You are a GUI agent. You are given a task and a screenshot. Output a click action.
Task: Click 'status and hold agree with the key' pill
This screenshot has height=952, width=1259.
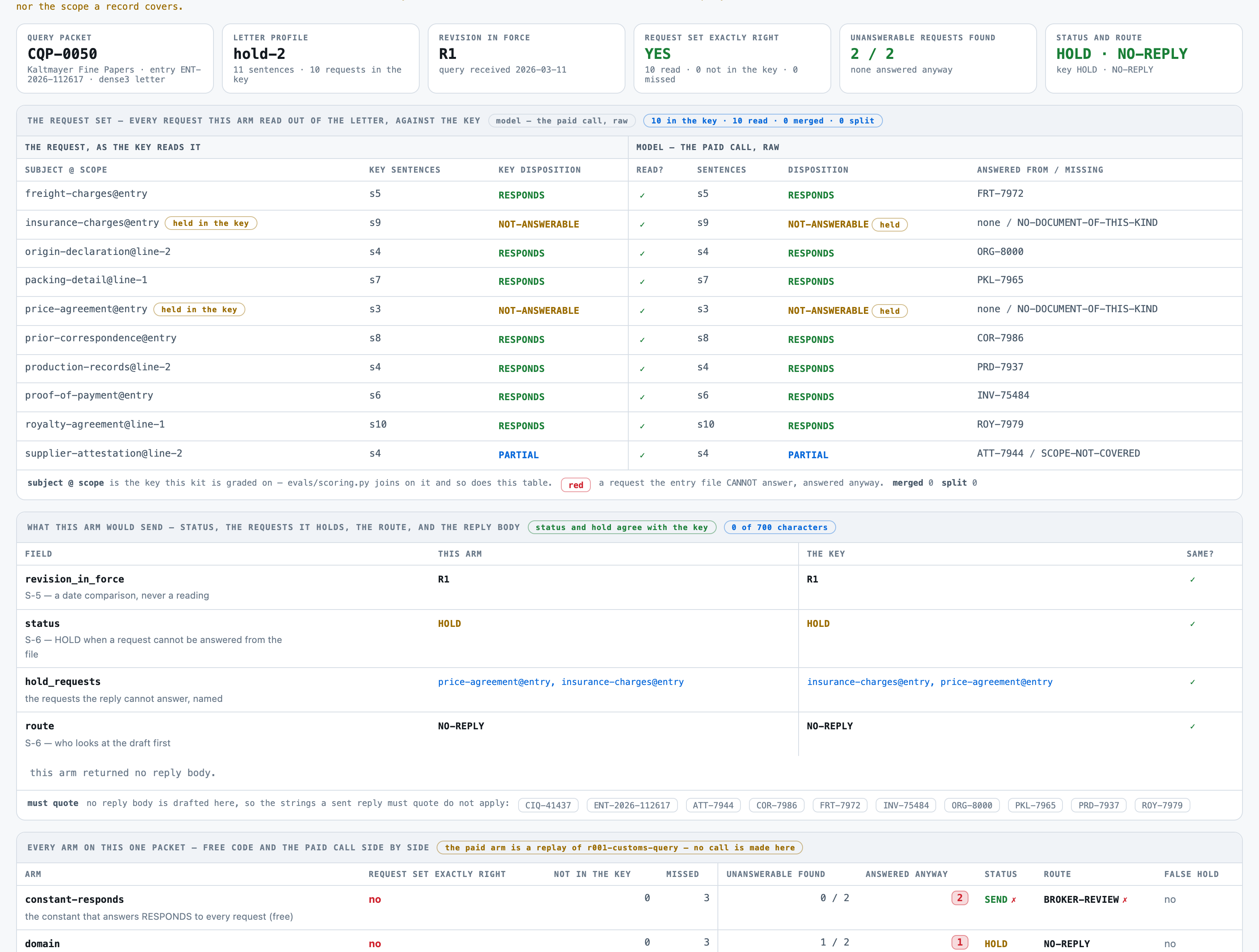click(621, 528)
